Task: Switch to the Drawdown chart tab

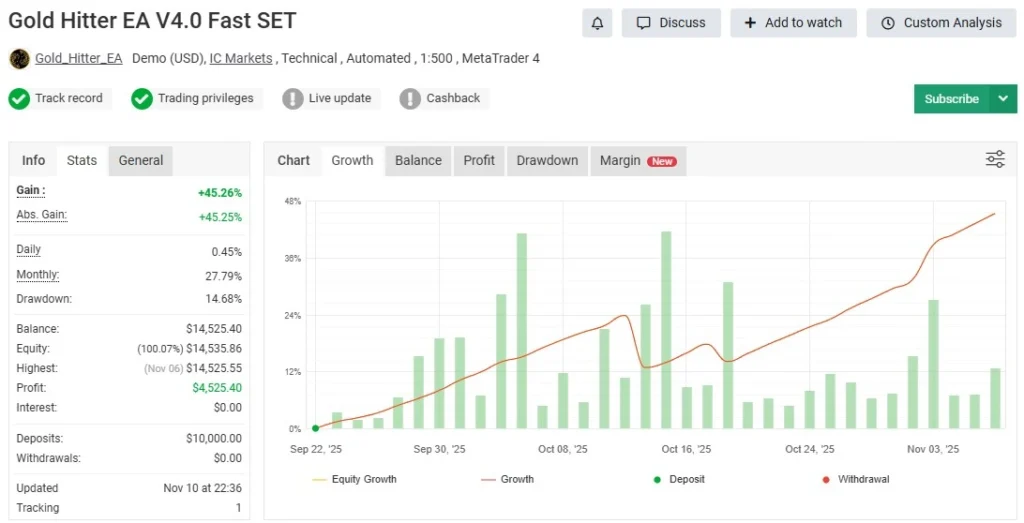Action: coord(547,160)
